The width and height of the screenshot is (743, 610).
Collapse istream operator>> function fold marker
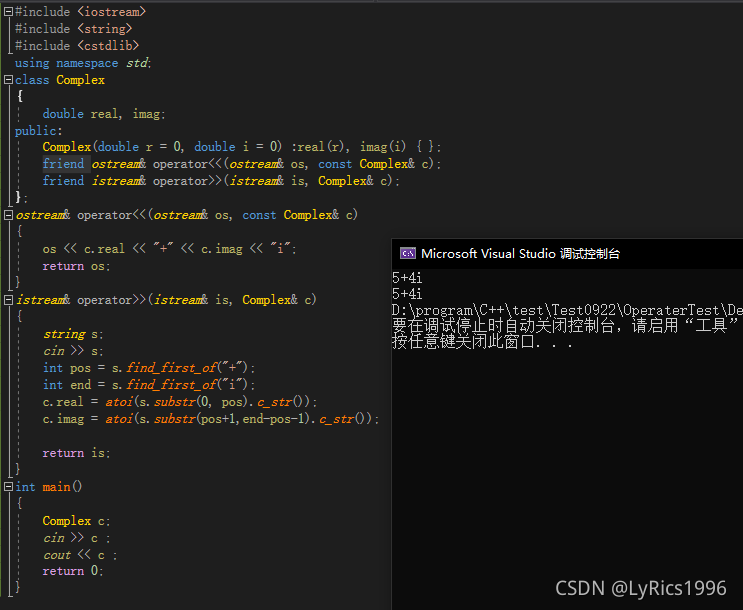click(8, 300)
